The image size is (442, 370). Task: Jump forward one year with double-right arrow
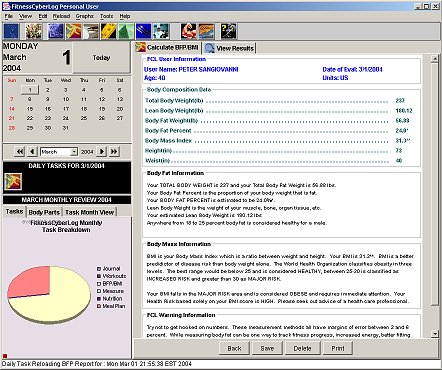click(114, 152)
